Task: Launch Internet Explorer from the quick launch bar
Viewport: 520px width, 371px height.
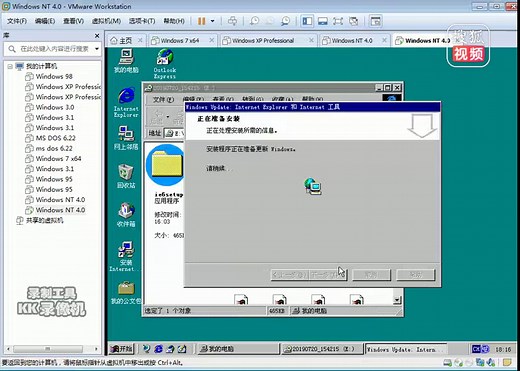Action: point(158,349)
